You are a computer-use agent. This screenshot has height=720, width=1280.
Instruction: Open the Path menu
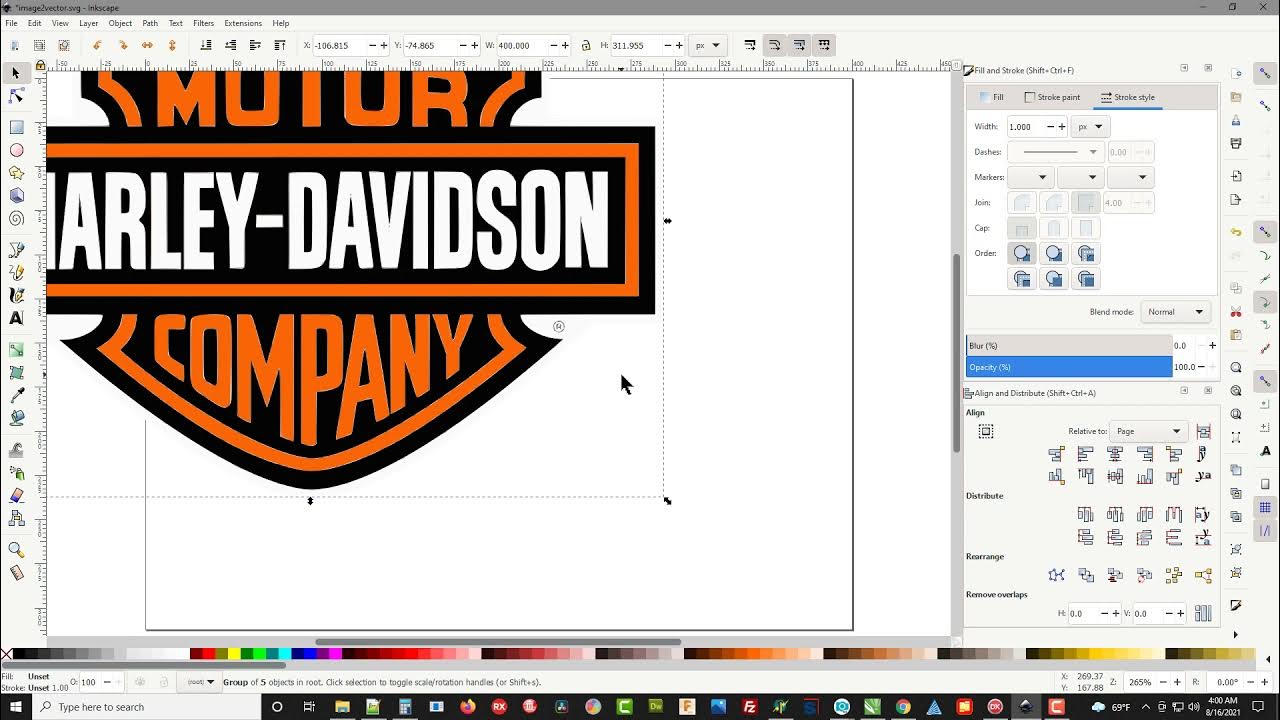coord(150,23)
